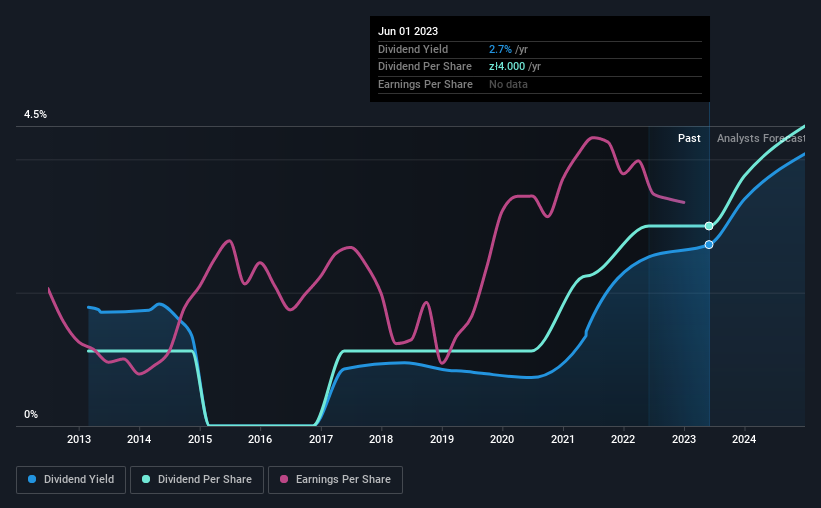Click the 2016 x-axis label
This screenshot has height=508, width=821.
pos(260,439)
